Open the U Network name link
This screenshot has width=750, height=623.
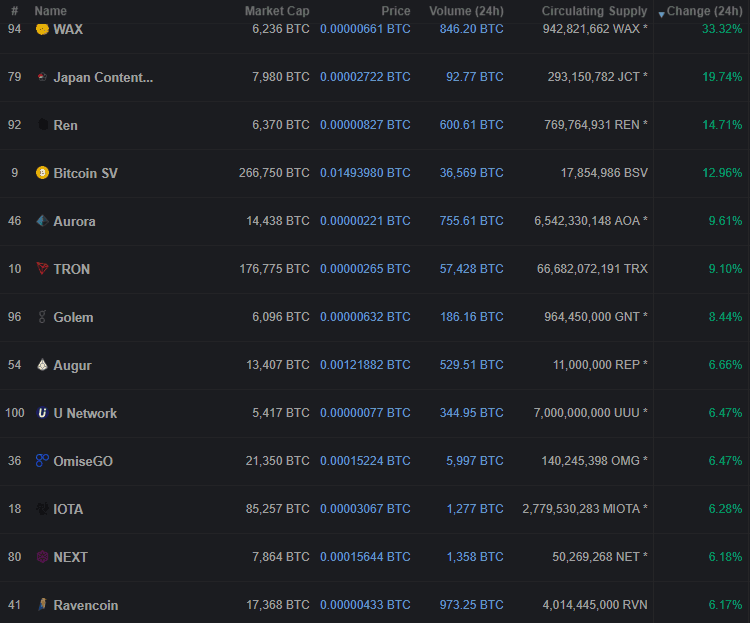click(85, 413)
